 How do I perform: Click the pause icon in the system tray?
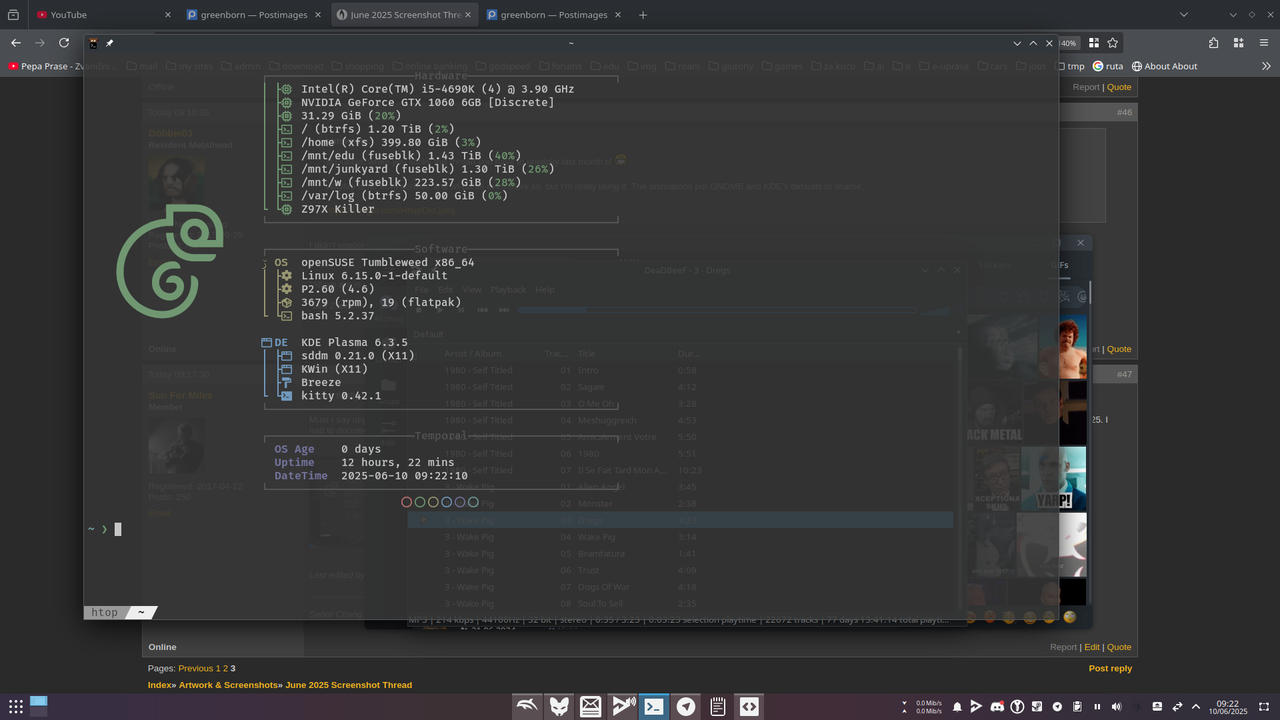point(1097,707)
